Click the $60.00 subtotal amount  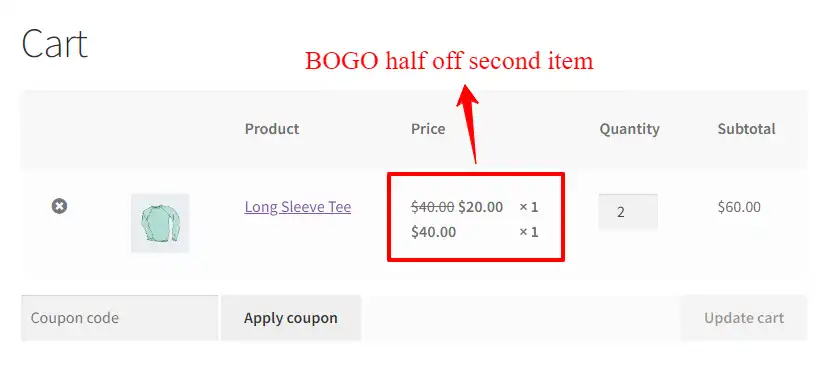739,207
